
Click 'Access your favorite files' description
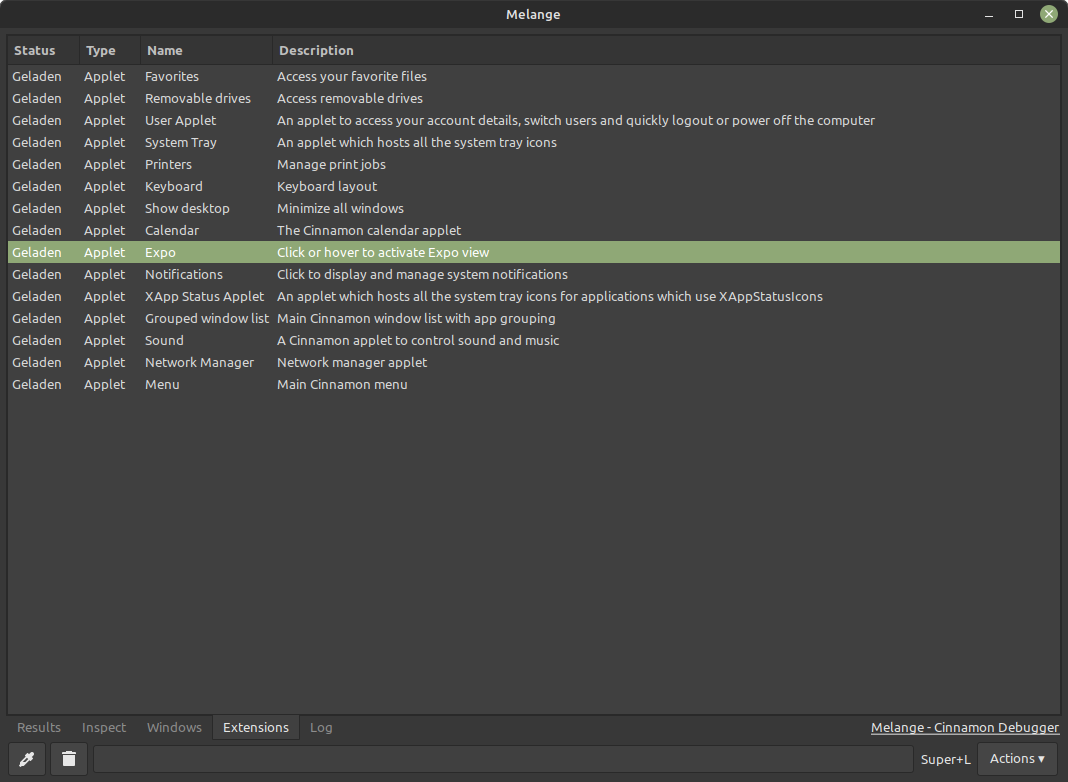351,77
